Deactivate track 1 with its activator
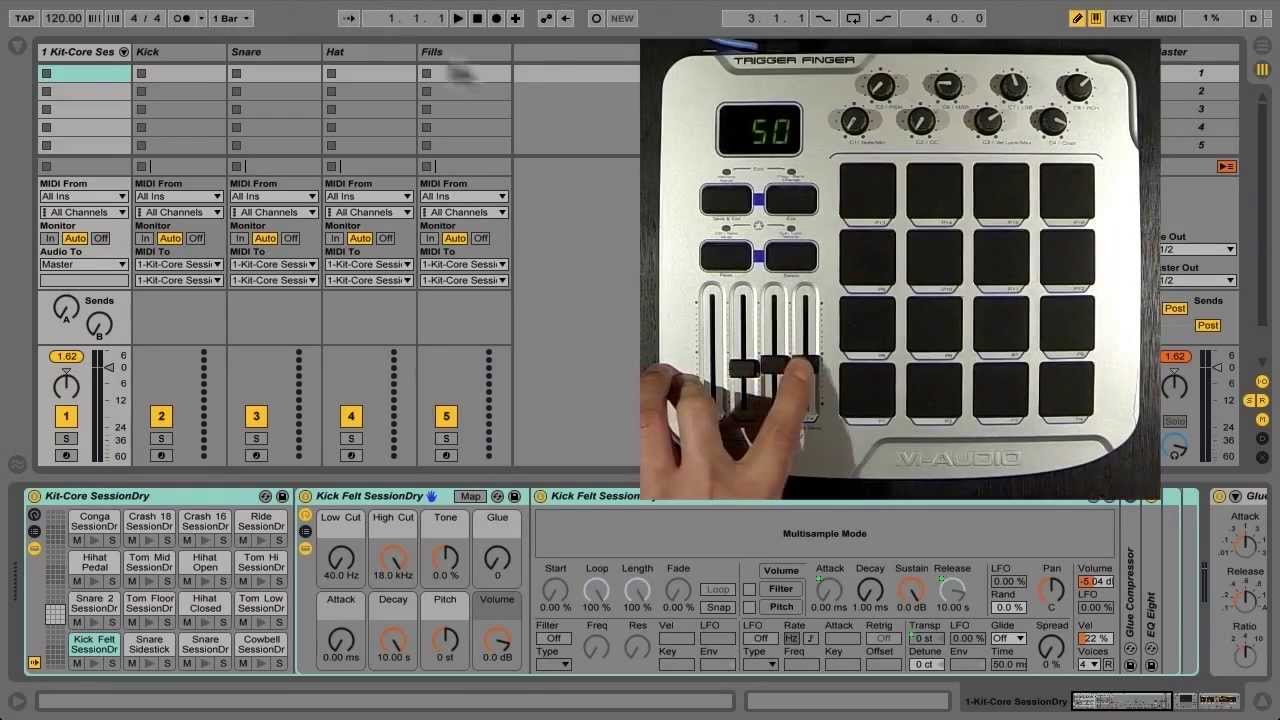Image resolution: width=1280 pixels, height=720 pixels. tap(66, 416)
